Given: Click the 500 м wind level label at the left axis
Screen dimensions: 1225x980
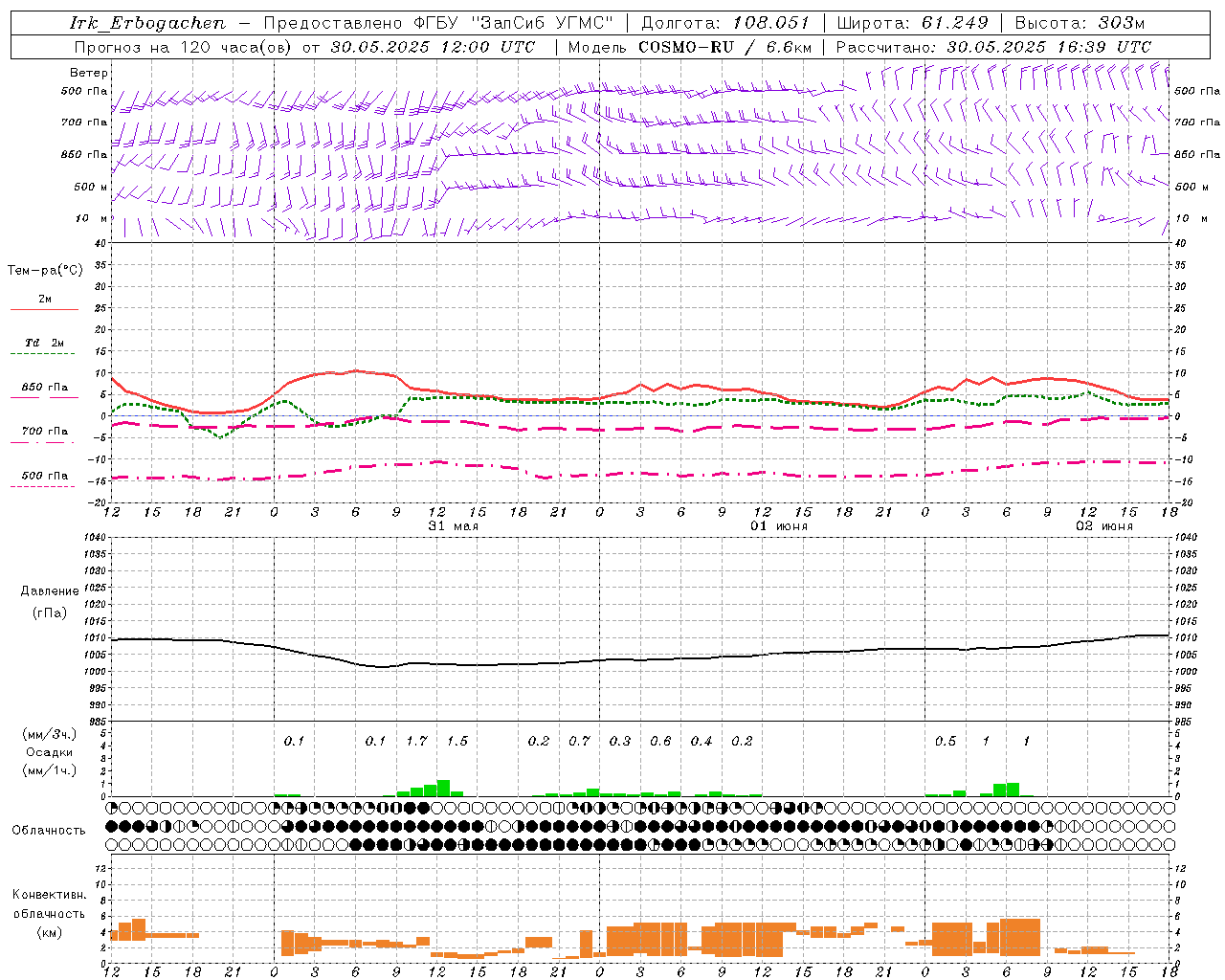Looking at the screenshot, I should click(x=91, y=187).
